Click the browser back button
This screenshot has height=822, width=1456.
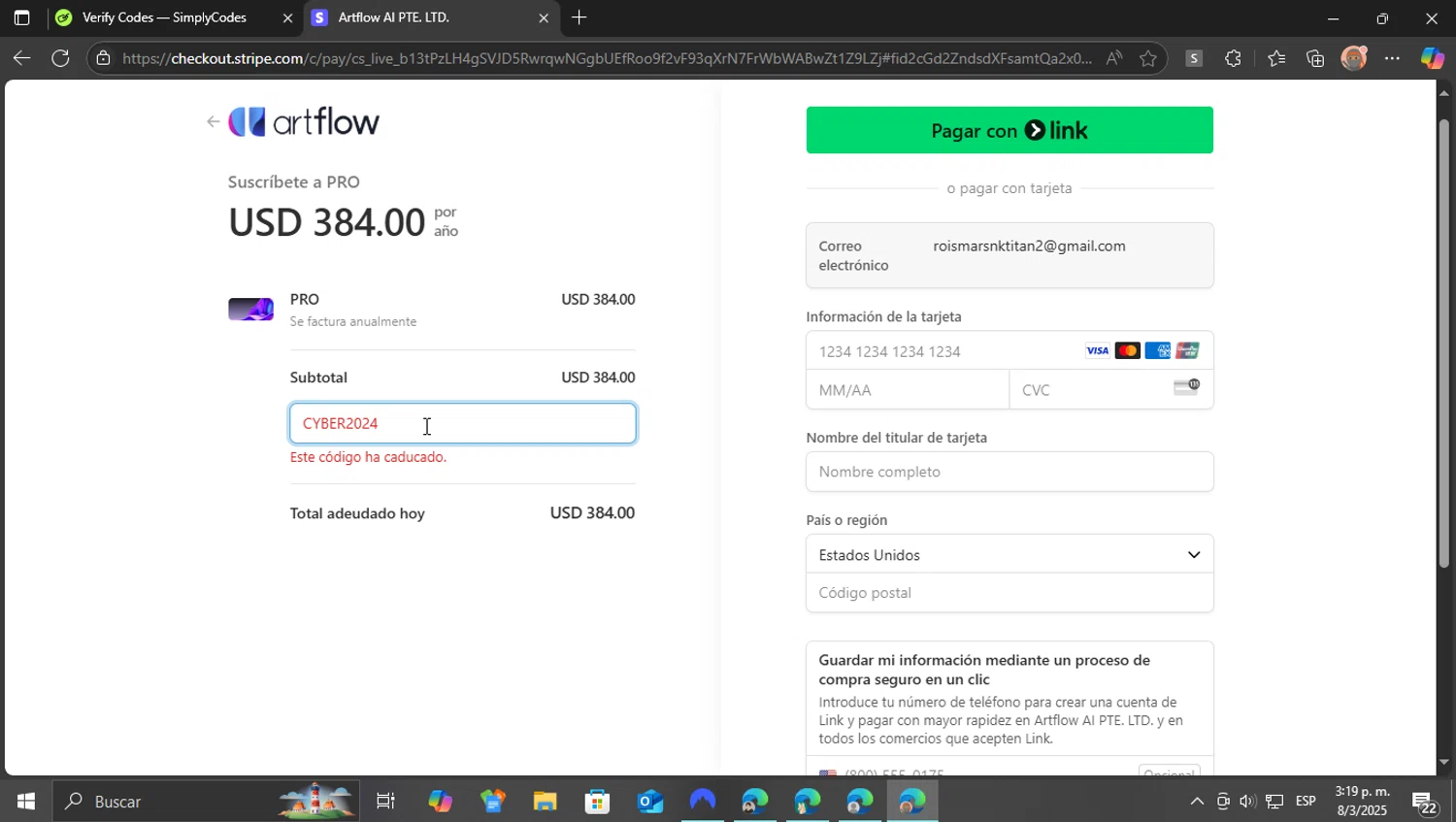(21, 58)
